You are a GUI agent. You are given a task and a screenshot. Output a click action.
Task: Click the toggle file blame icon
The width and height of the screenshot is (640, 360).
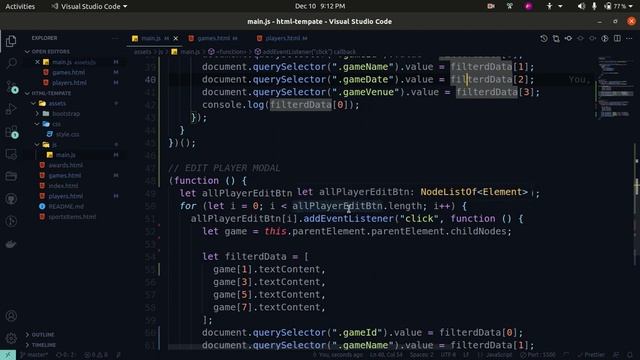(605, 38)
